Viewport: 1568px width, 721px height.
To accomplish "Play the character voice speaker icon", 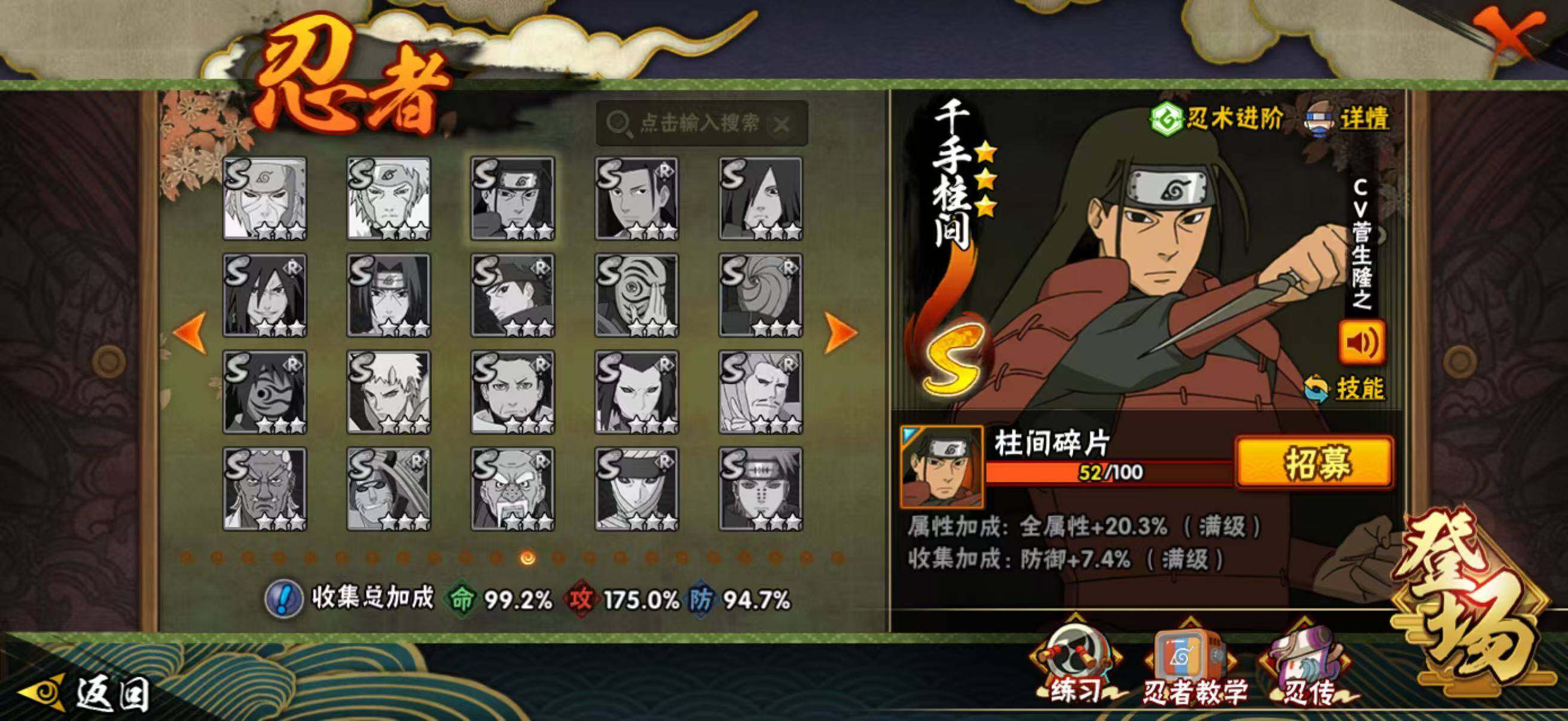I will click(1361, 343).
